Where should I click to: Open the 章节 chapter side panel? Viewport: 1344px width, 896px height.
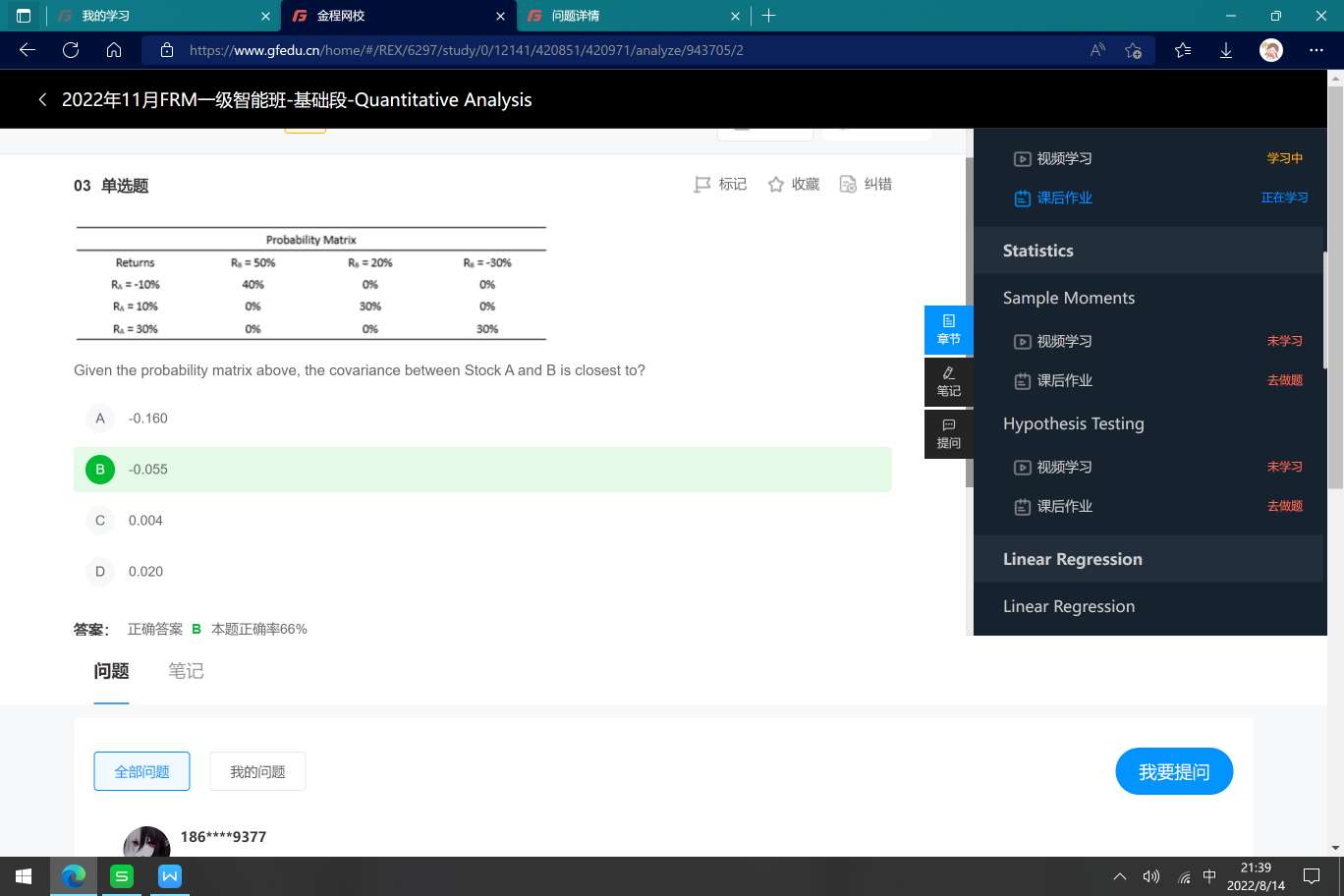point(948,329)
